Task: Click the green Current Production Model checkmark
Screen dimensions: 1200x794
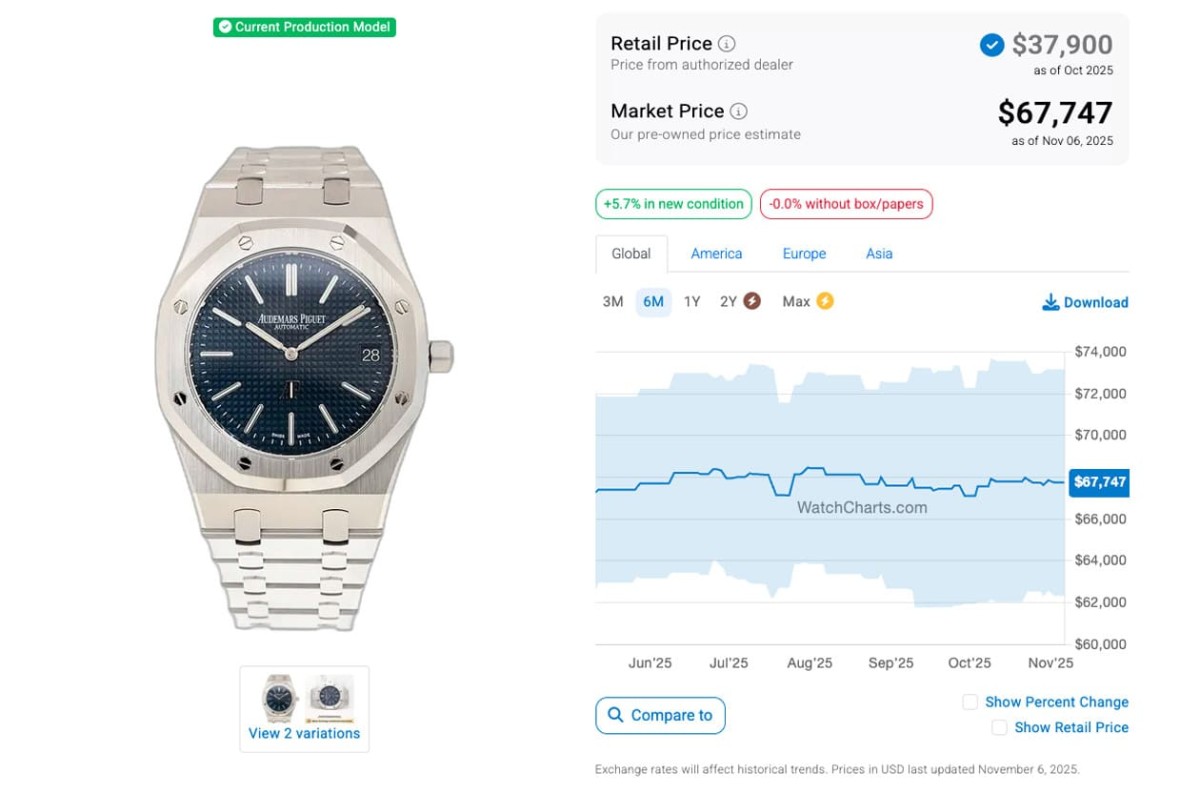Action: click(225, 27)
